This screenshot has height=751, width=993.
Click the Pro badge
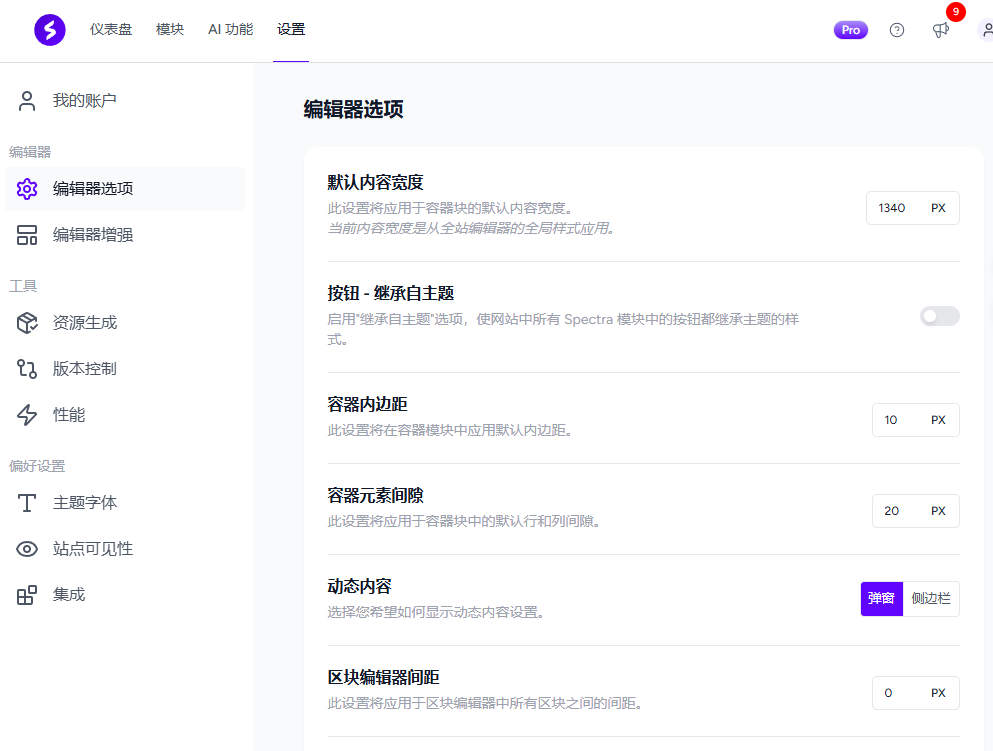click(851, 30)
